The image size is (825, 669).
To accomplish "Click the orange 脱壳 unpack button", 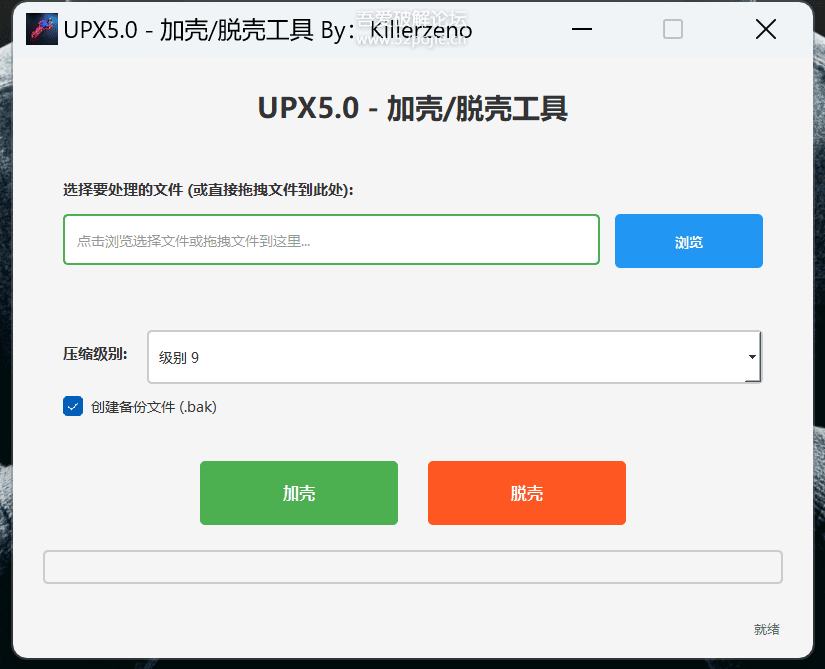I will 527,493.
